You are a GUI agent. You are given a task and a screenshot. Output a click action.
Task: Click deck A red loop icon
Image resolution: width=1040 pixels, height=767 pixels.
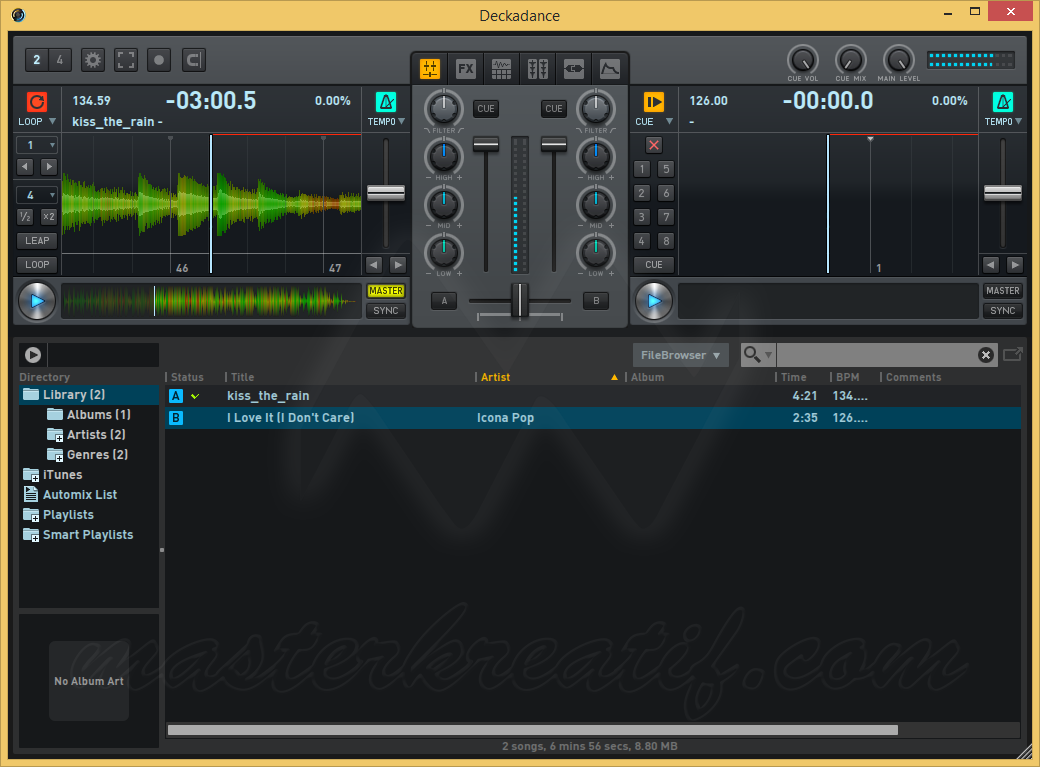(x=36, y=102)
